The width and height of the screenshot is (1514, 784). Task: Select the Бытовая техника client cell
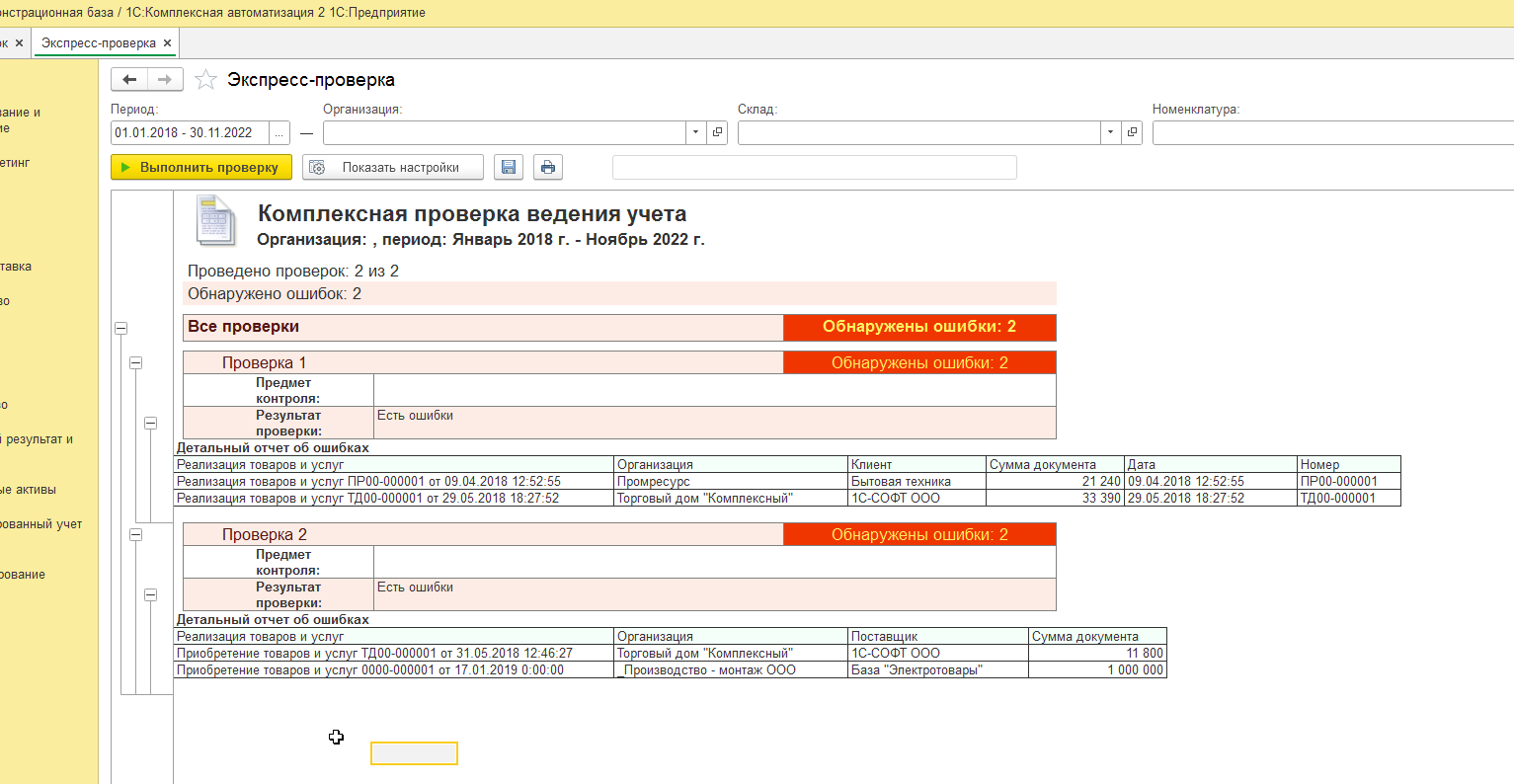(x=917, y=482)
